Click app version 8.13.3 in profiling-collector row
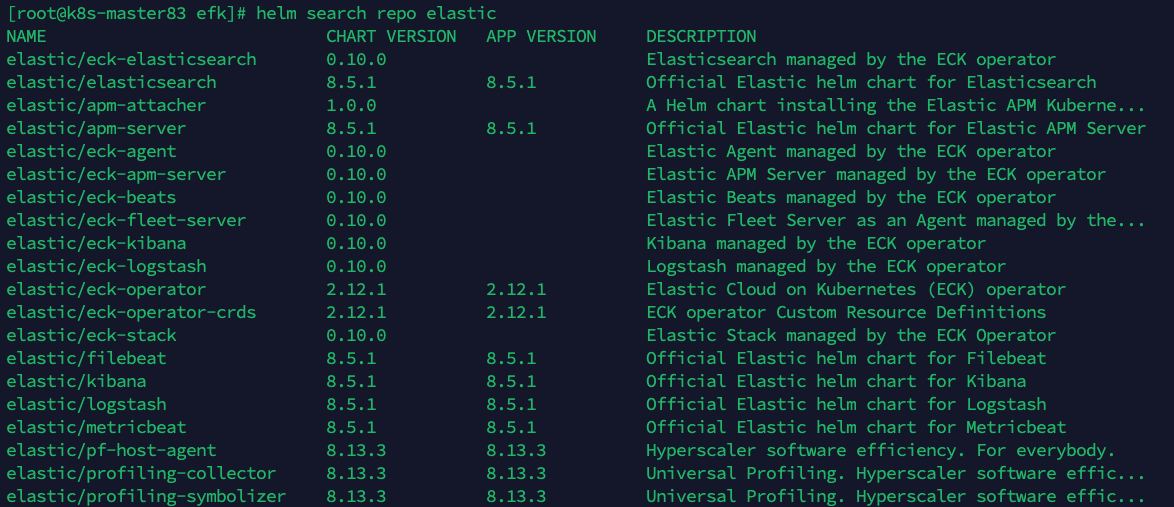1174x507 pixels. pos(517,473)
